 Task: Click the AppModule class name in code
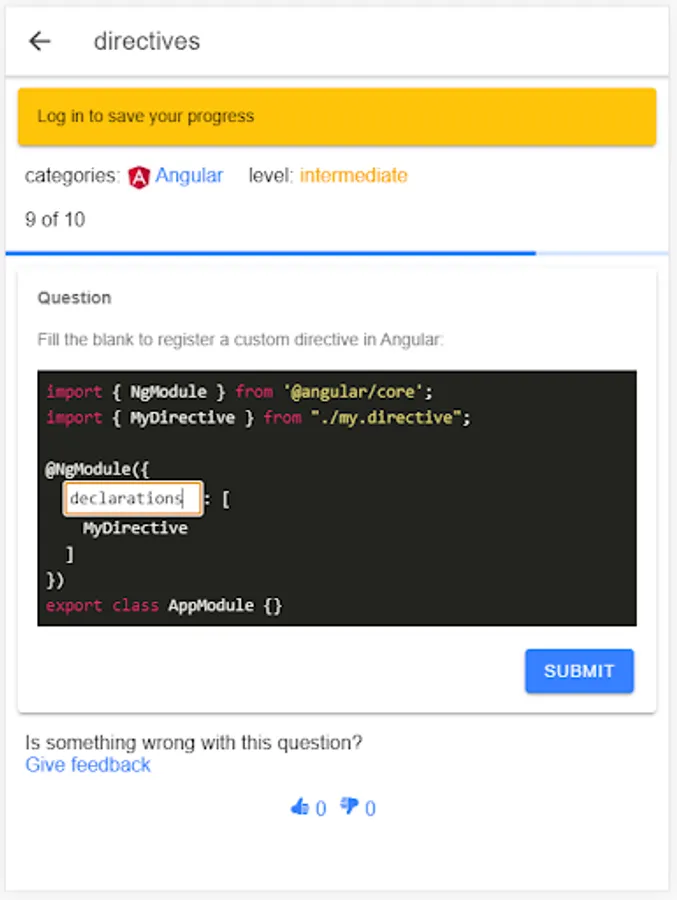point(211,606)
